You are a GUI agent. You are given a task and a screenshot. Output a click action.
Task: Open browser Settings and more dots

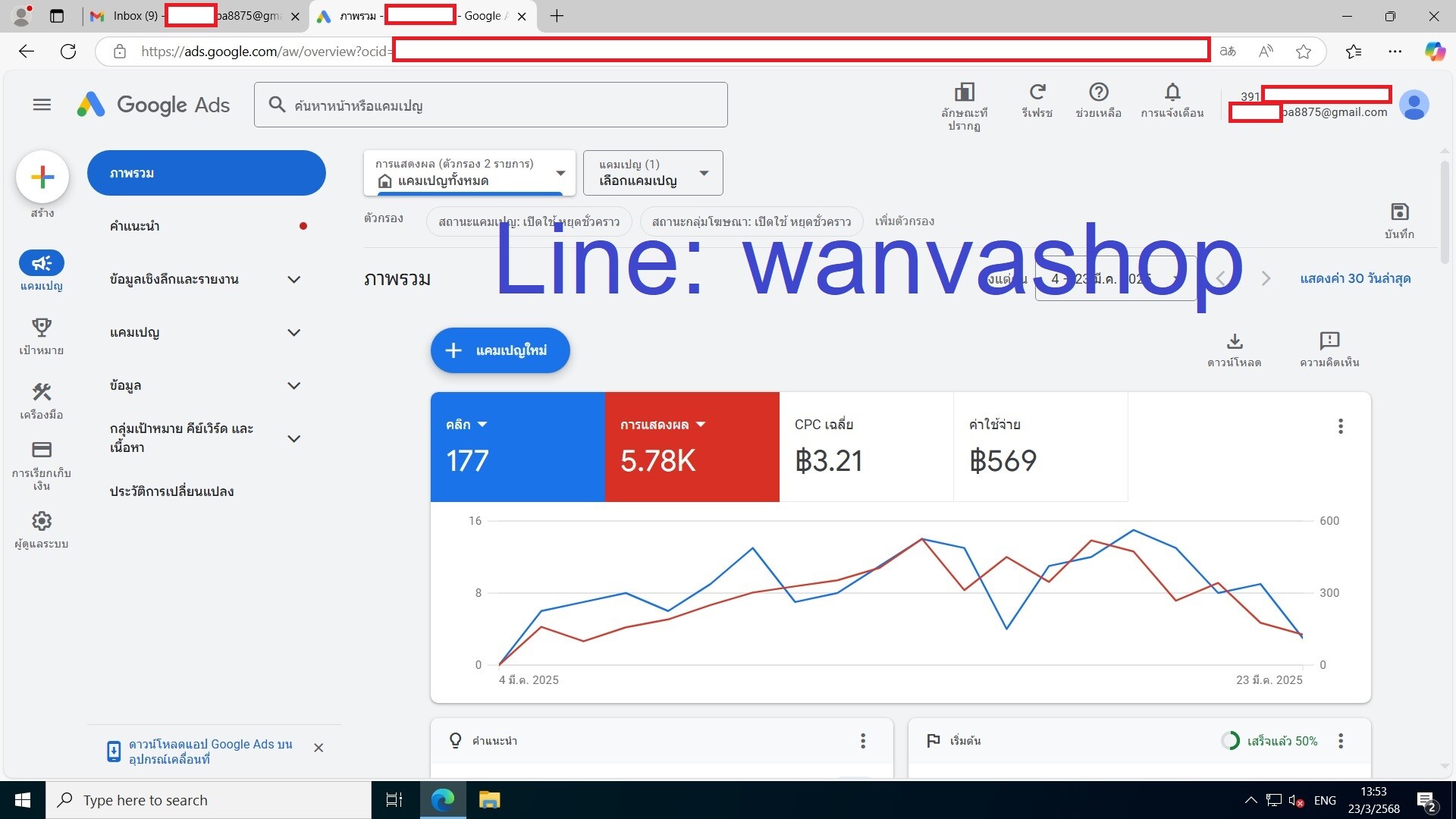[1395, 52]
